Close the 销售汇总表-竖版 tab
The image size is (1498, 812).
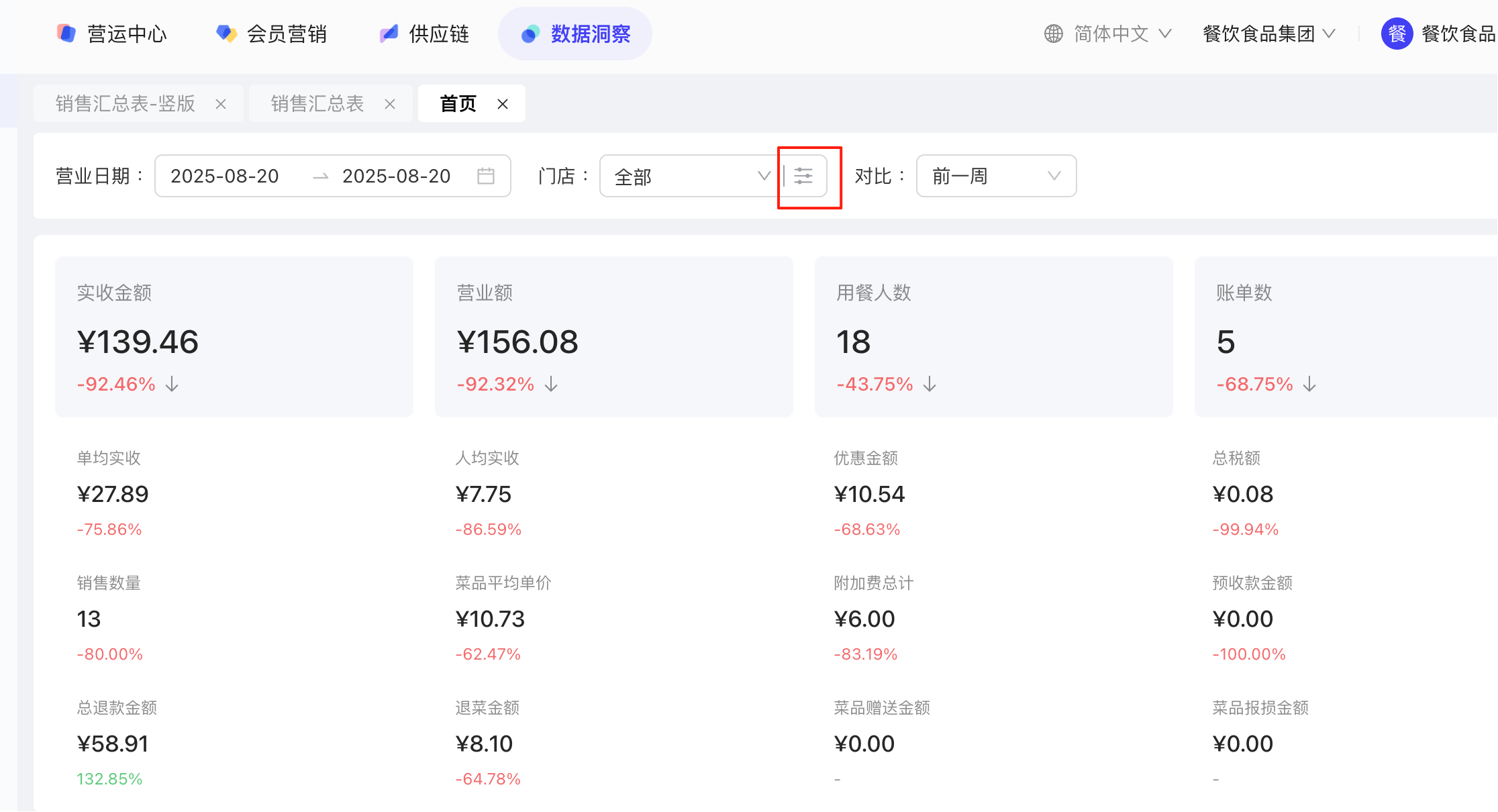(221, 104)
